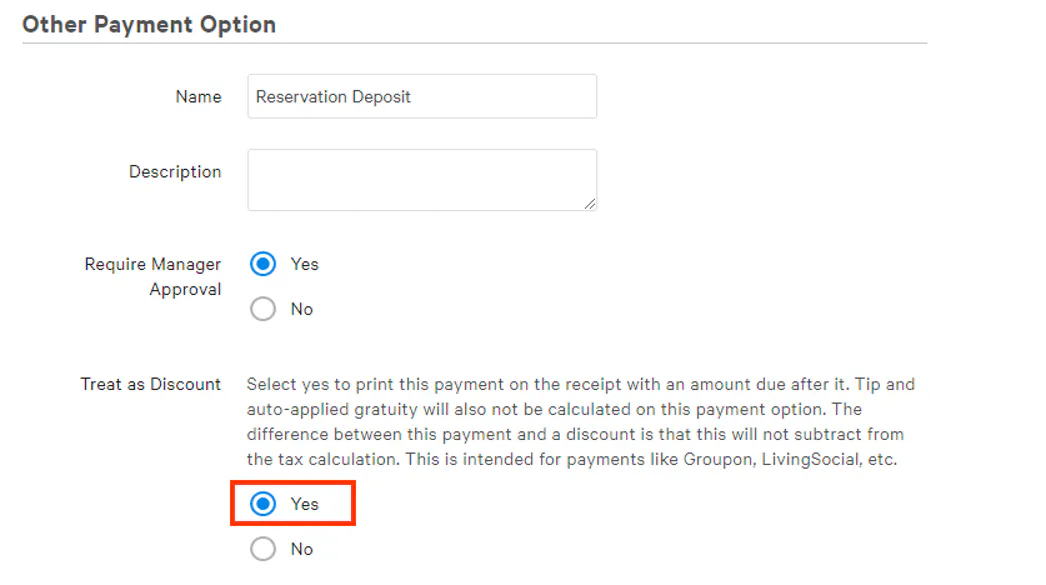
Task: Click the 'Reservation Deposit' text in Name field
Action: tap(333, 97)
